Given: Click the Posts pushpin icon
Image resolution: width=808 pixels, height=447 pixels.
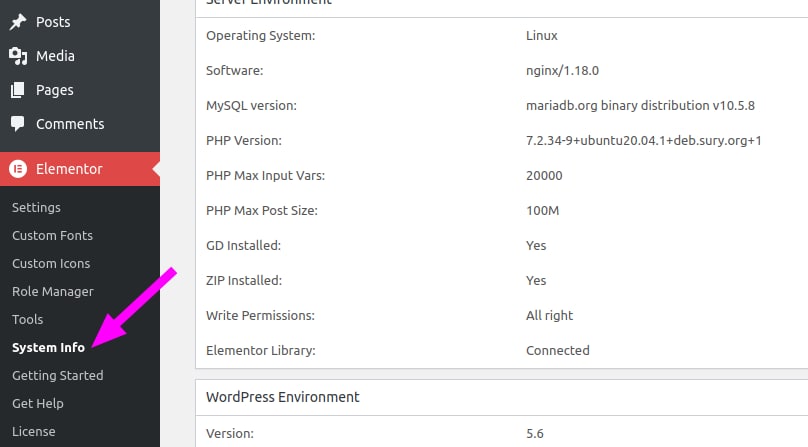Looking at the screenshot, I should [18, 22].
